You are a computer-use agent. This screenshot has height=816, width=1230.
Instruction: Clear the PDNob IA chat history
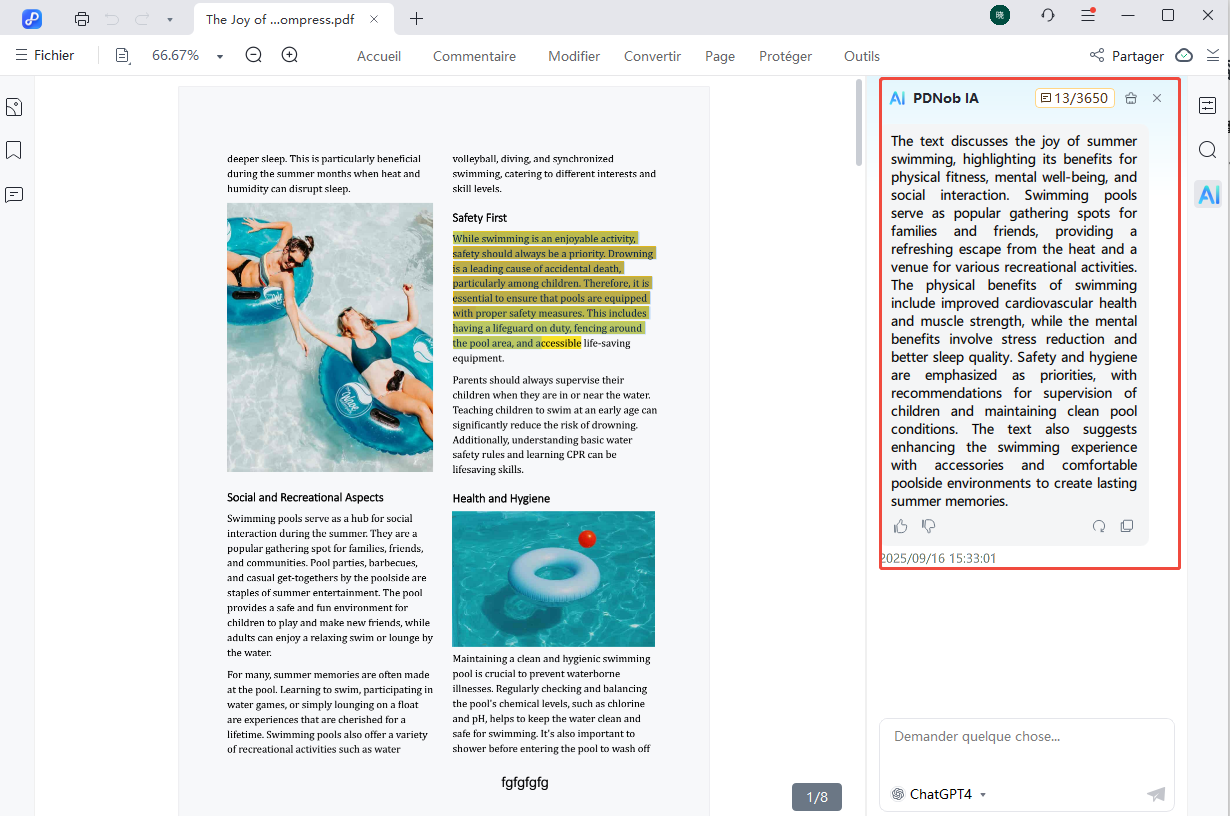(x=1131, y=98)
